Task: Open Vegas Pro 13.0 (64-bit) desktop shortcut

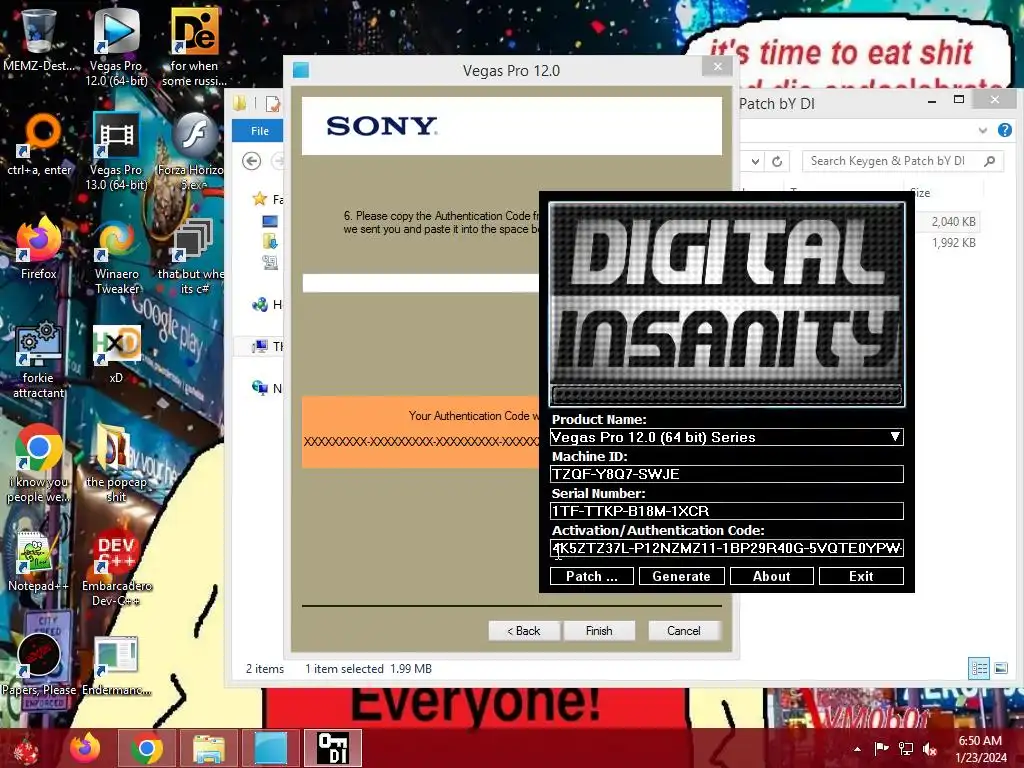Action: click(116, 150)
